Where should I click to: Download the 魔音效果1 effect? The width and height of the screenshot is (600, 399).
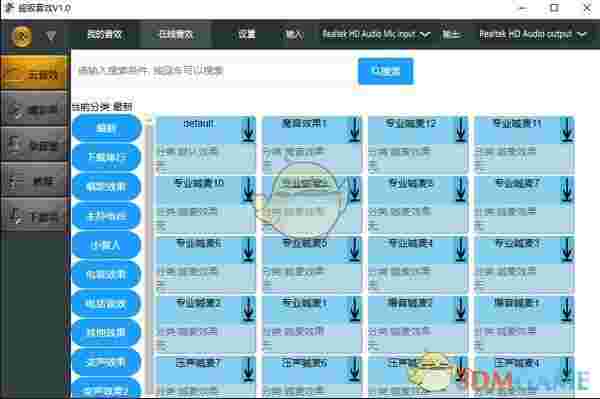[355, 130]
